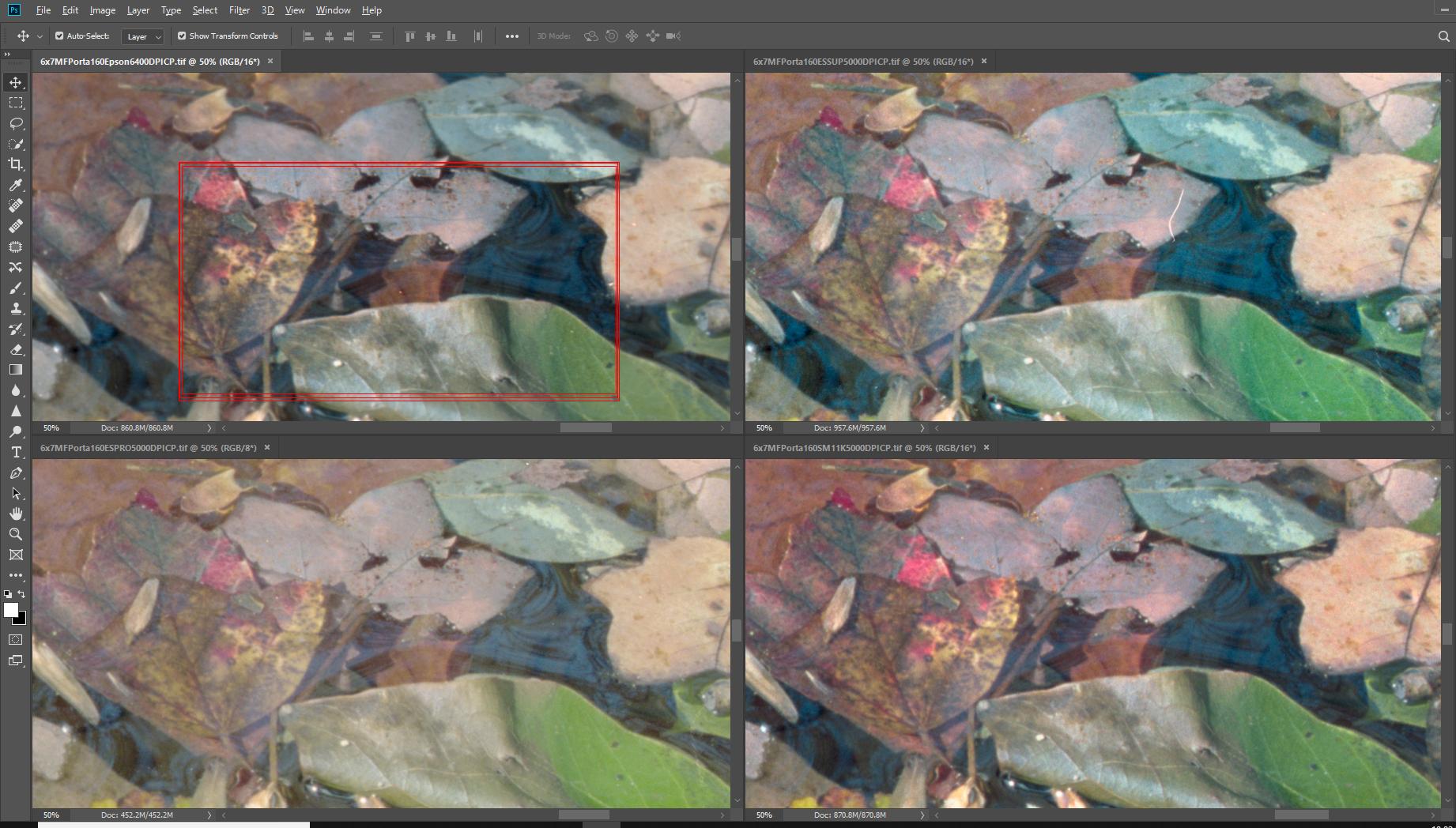Click the white foreground color swatch
Screen dimensions: 1456x828
[x=10, y=610]
